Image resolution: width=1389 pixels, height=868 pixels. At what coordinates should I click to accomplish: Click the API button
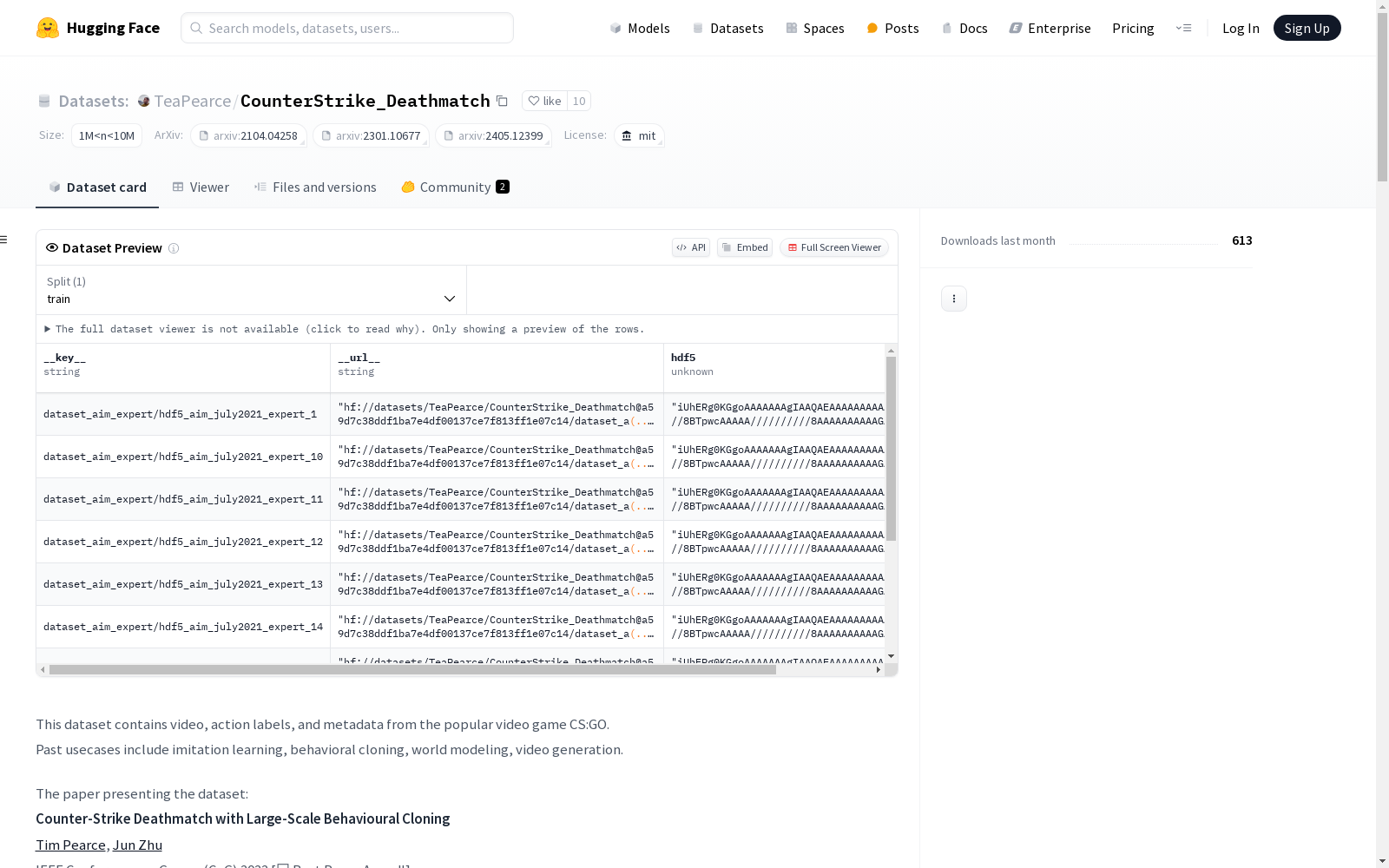coord(691,247)
